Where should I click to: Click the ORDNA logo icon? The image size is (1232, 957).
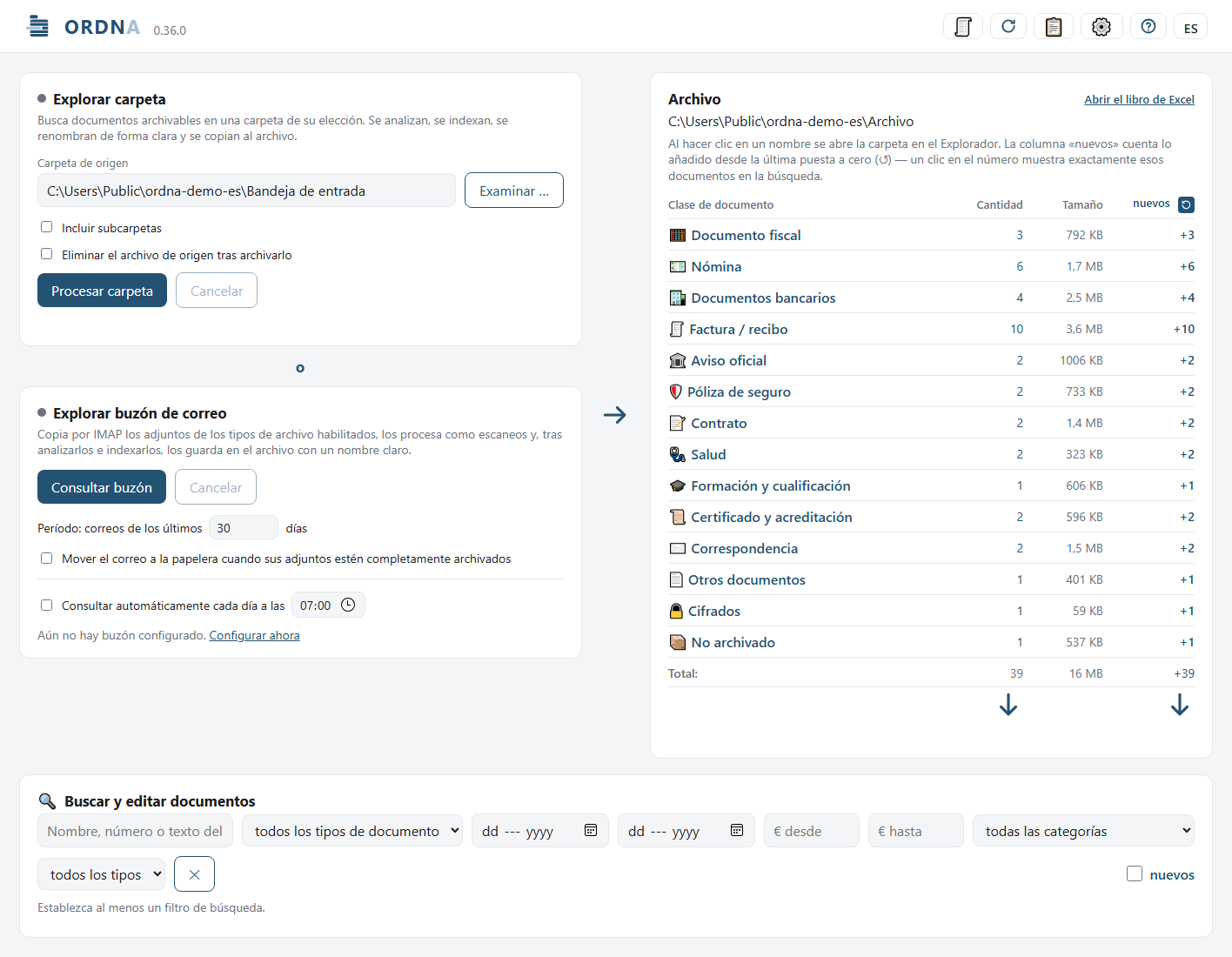pos(38,26)
